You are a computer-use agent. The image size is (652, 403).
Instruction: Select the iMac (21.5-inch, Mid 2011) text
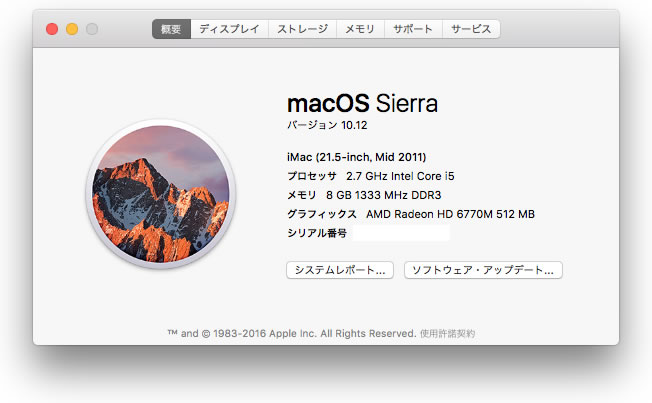[357, 157]
